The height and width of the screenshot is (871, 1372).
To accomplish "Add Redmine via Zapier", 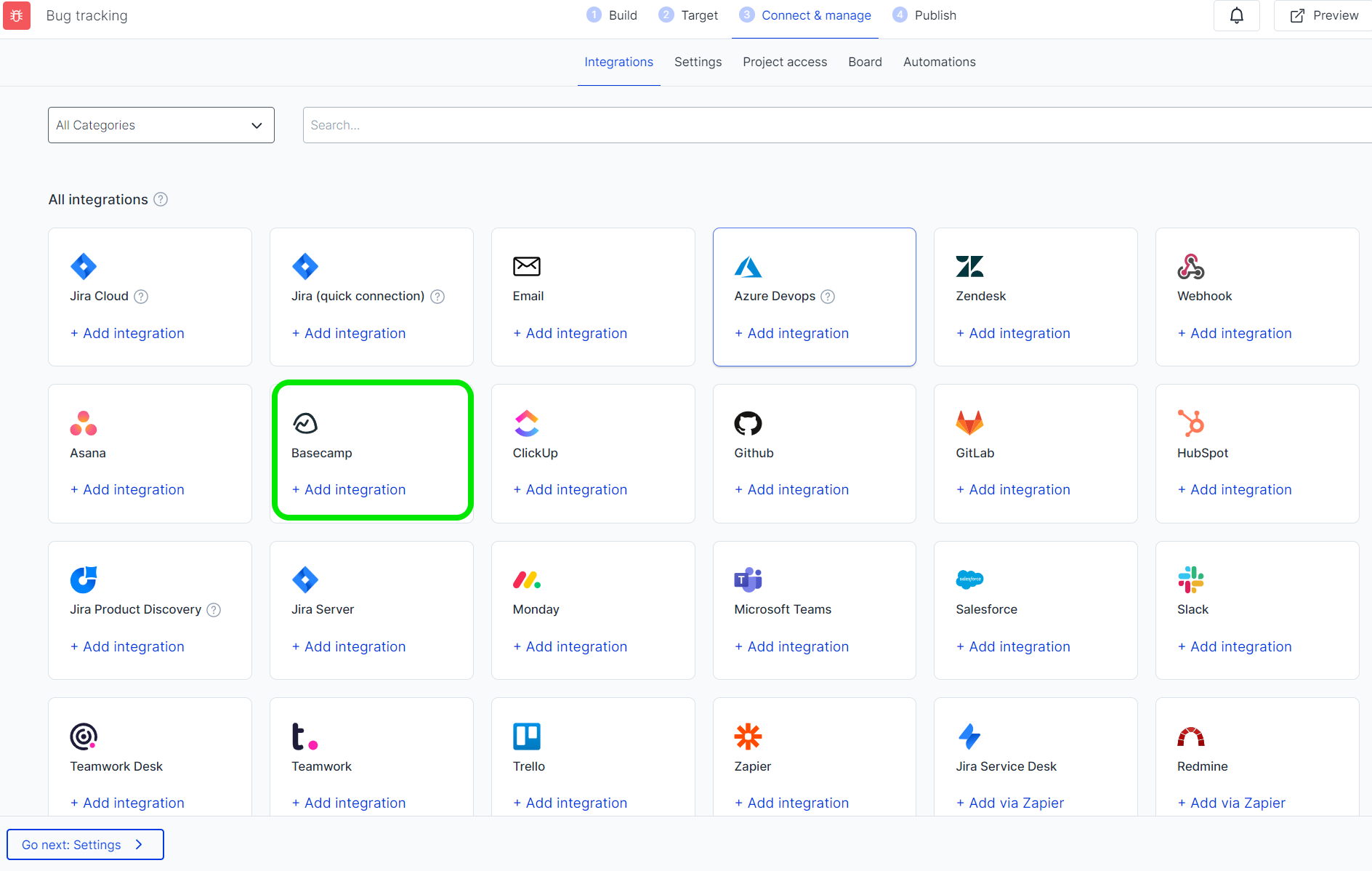I will pyautogui.click(x=1231, y=803).
